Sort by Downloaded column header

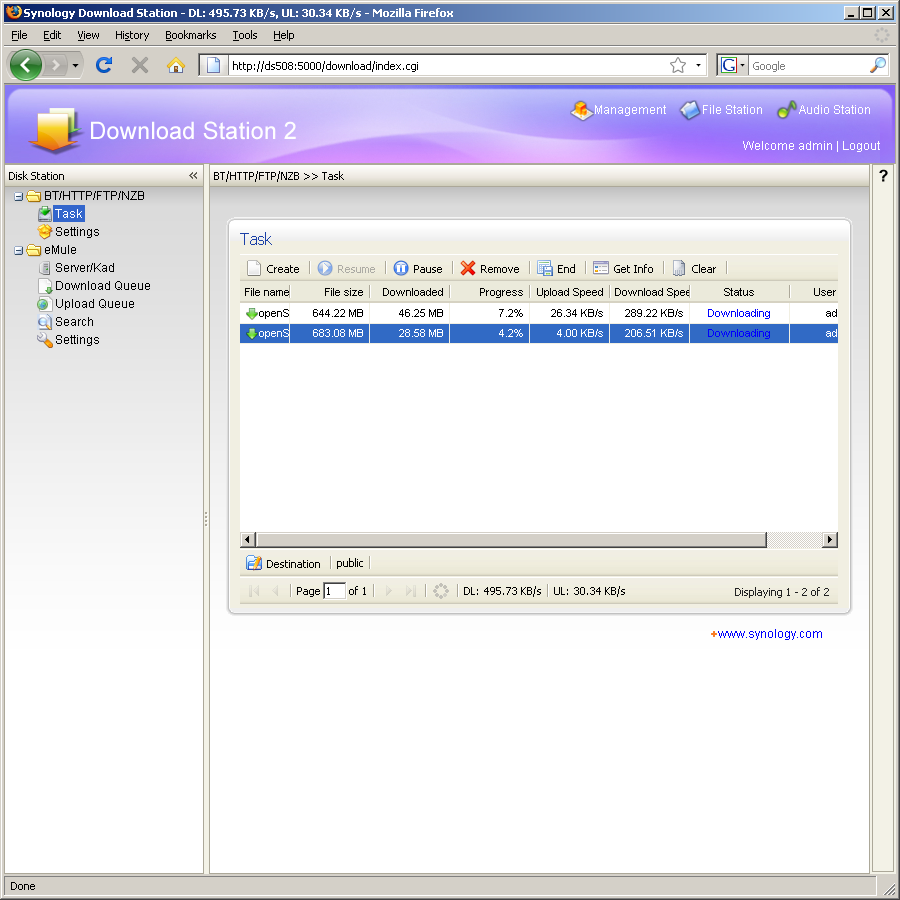410,292
